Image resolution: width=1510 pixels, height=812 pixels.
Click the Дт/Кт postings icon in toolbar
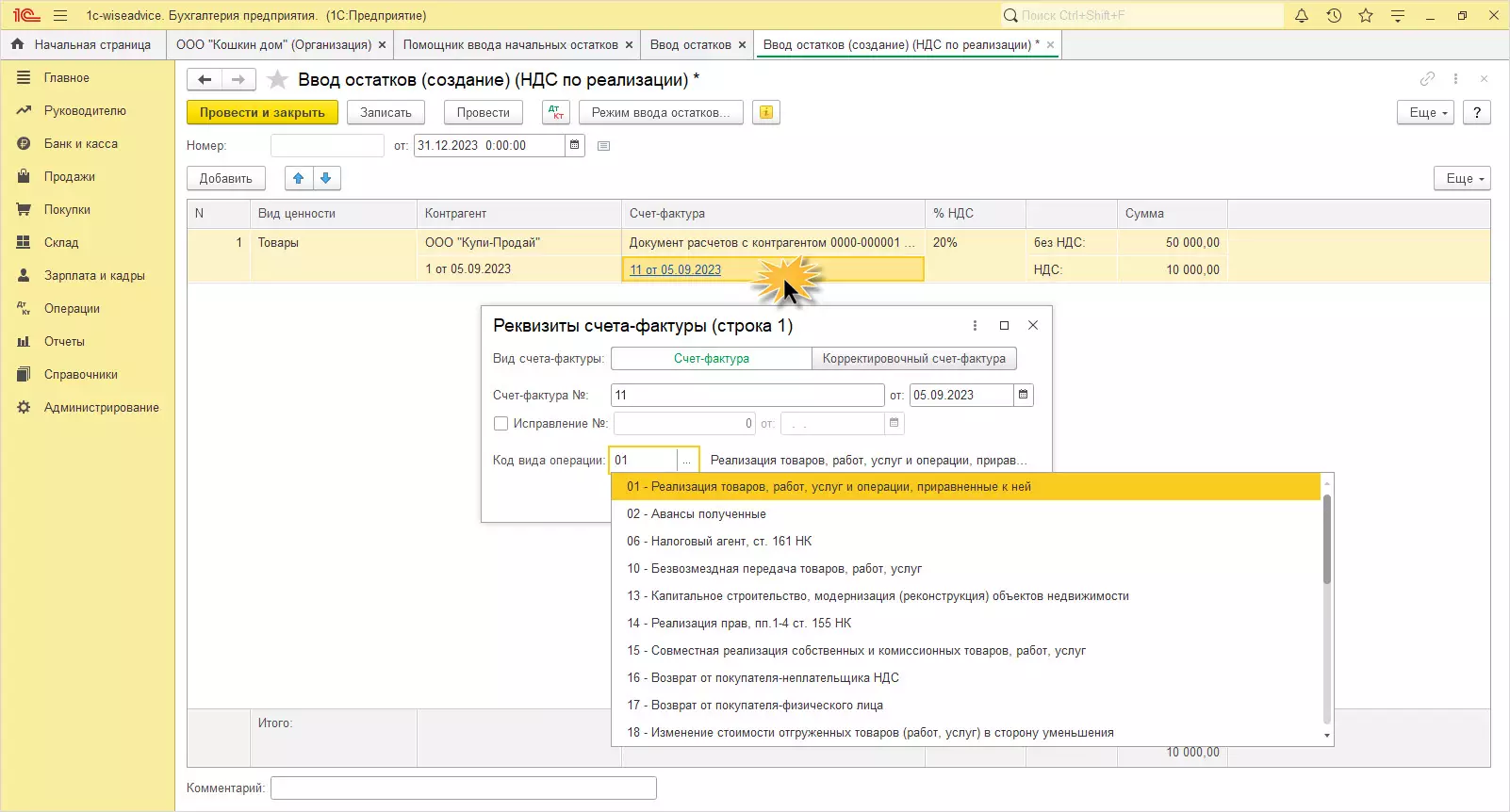(x=556, y=112)
